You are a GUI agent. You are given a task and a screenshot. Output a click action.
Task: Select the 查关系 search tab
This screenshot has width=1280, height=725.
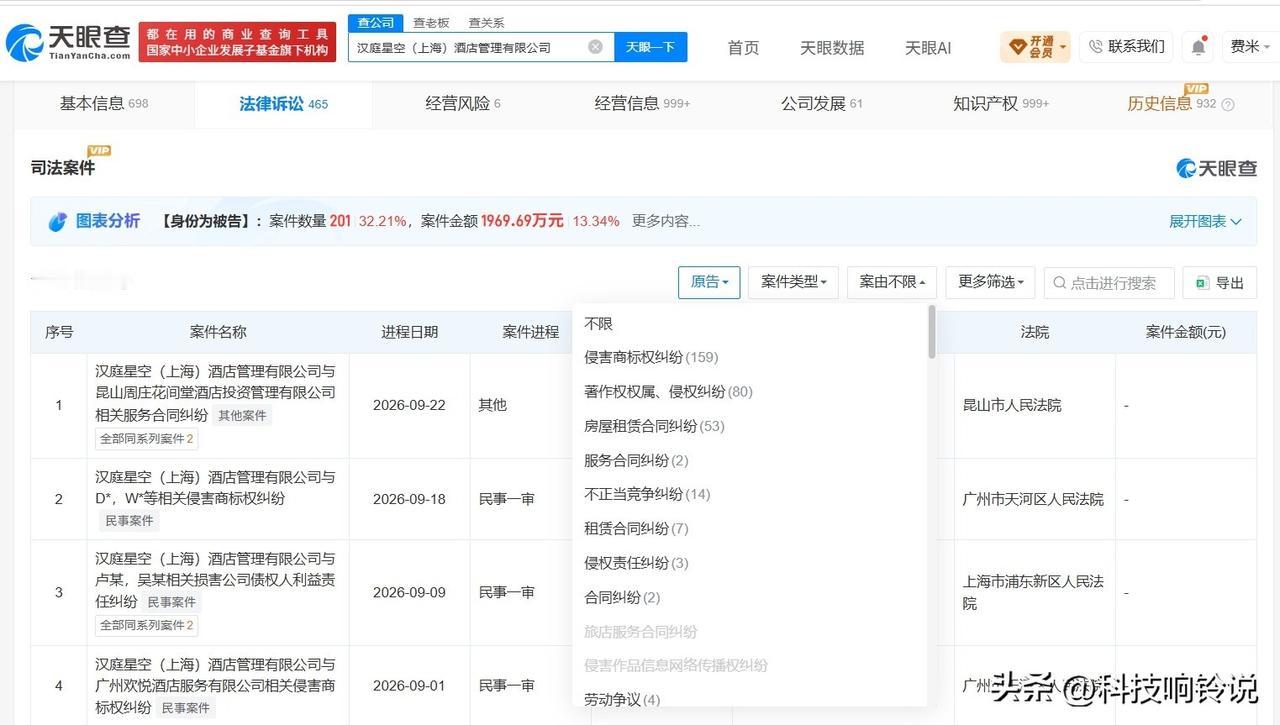[x=486, y=22]
